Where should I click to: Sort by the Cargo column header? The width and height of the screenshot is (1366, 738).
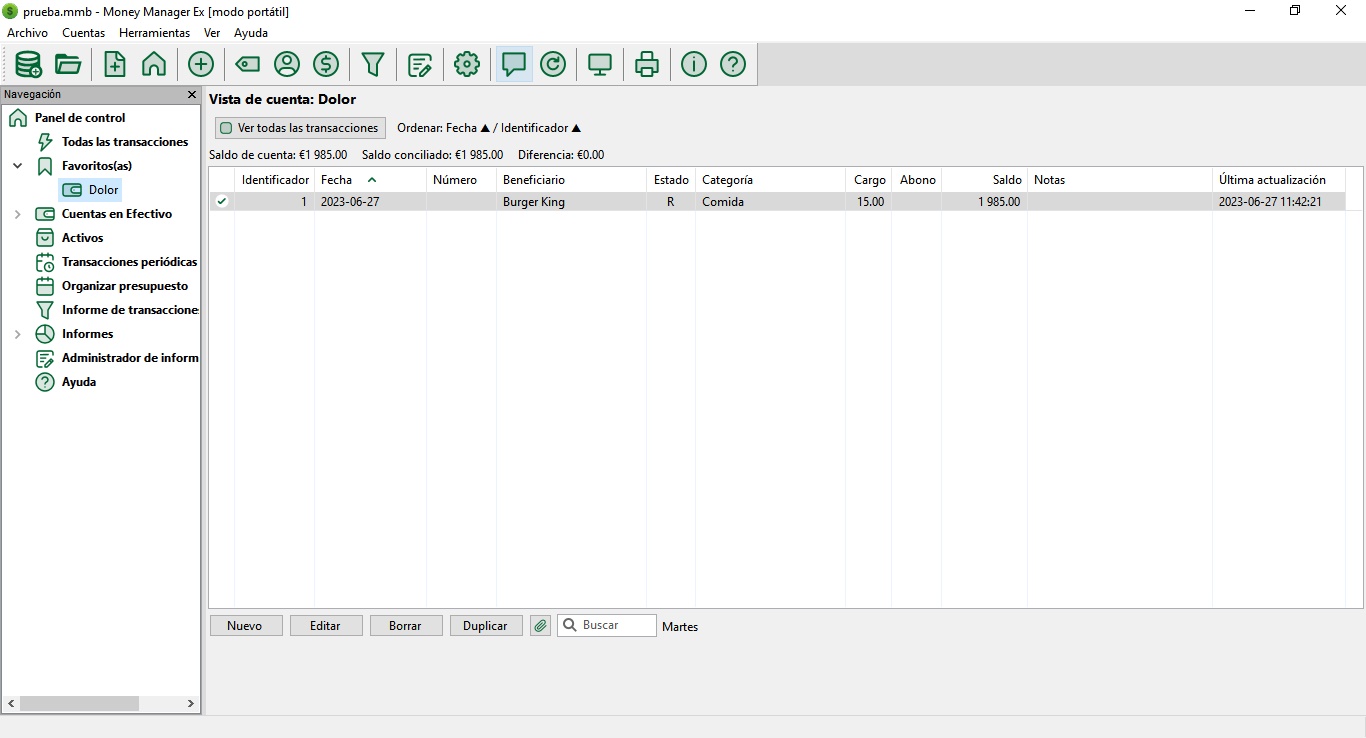868,180
